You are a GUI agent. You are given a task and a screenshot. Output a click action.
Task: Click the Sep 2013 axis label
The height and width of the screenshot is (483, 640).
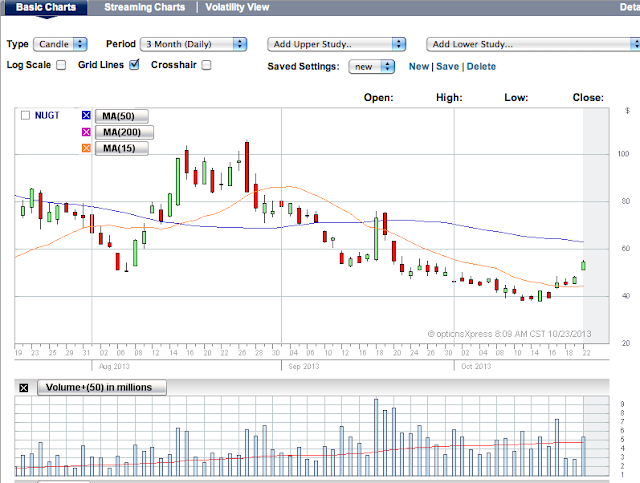coord(304,366)
